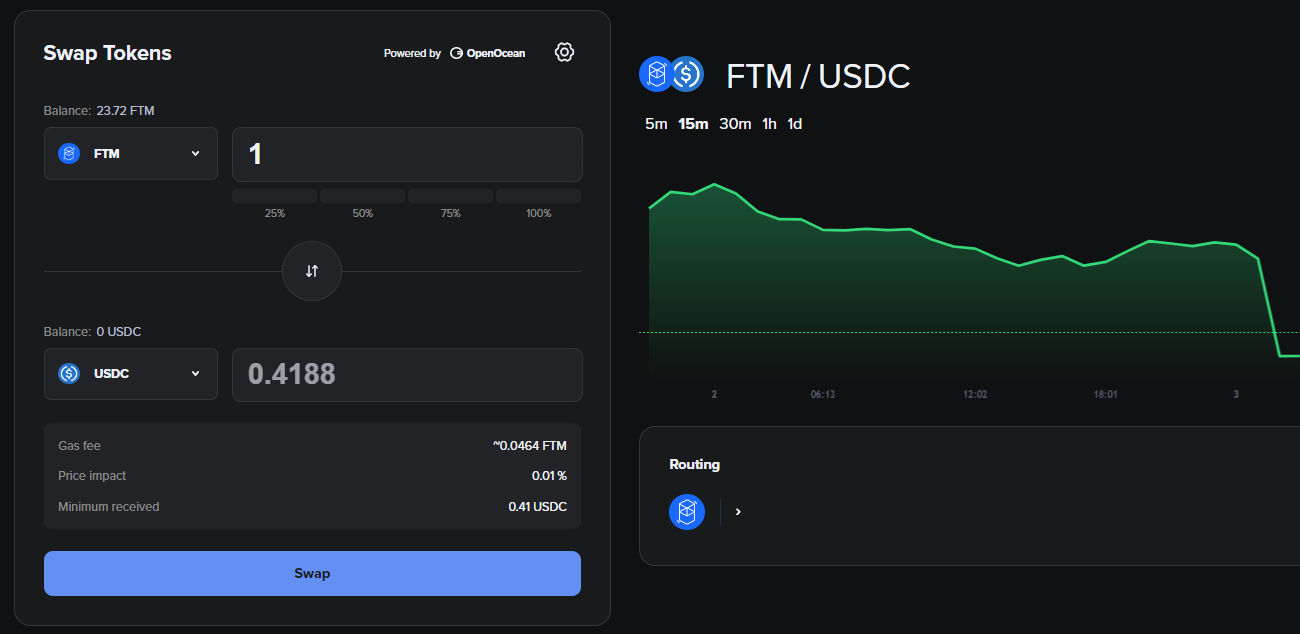Click the 18:01 chart axis label
1300x634 pixels.
[1106, 395]
